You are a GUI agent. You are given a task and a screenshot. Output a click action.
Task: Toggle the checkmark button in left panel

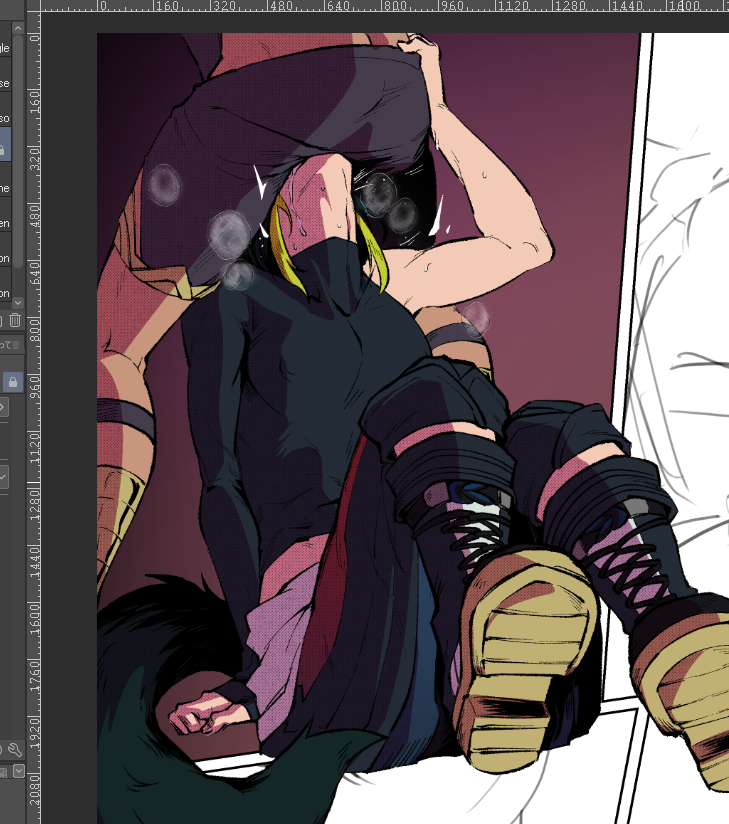(x=4, y=477)
